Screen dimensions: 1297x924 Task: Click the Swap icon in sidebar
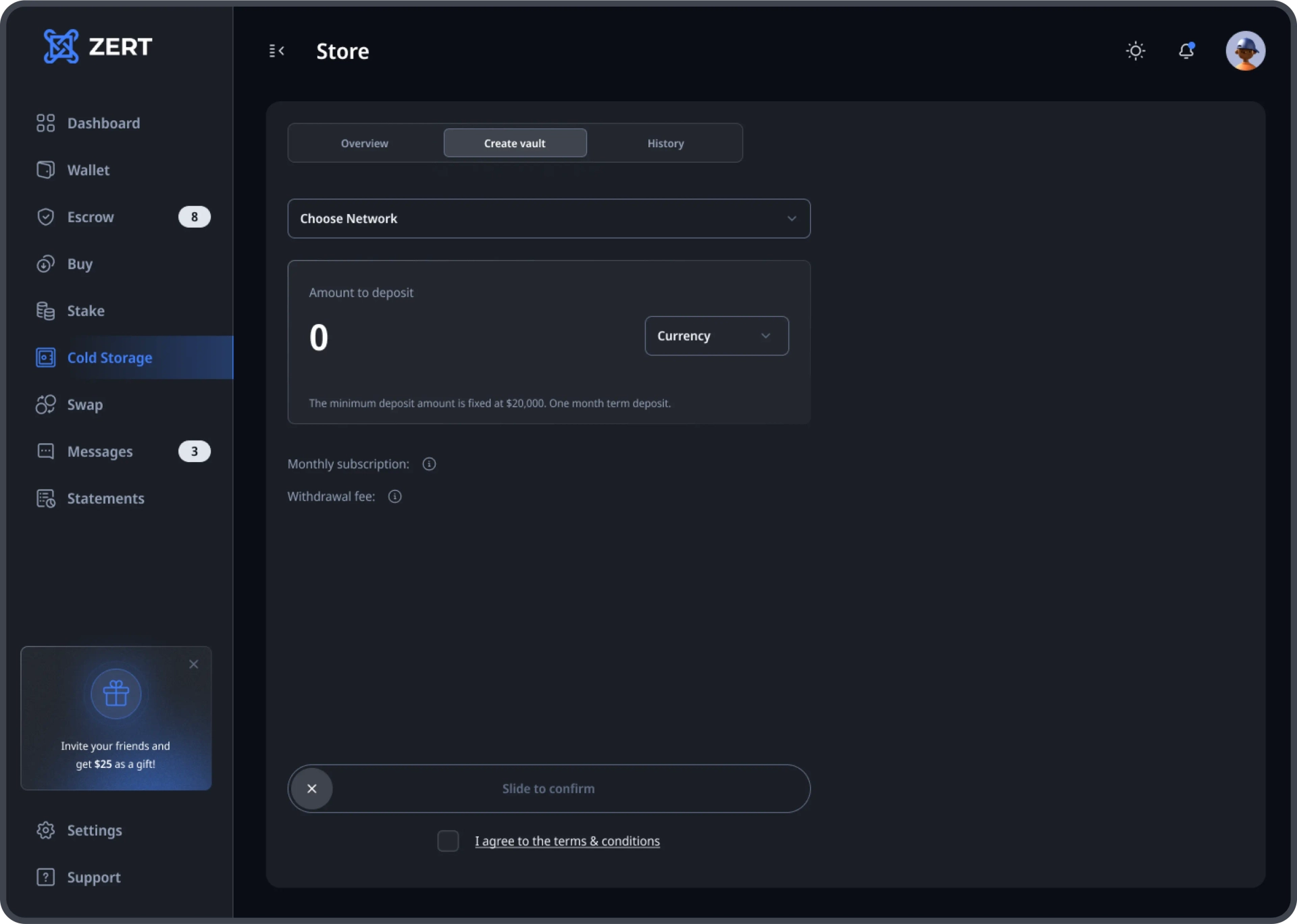point(45,405)
